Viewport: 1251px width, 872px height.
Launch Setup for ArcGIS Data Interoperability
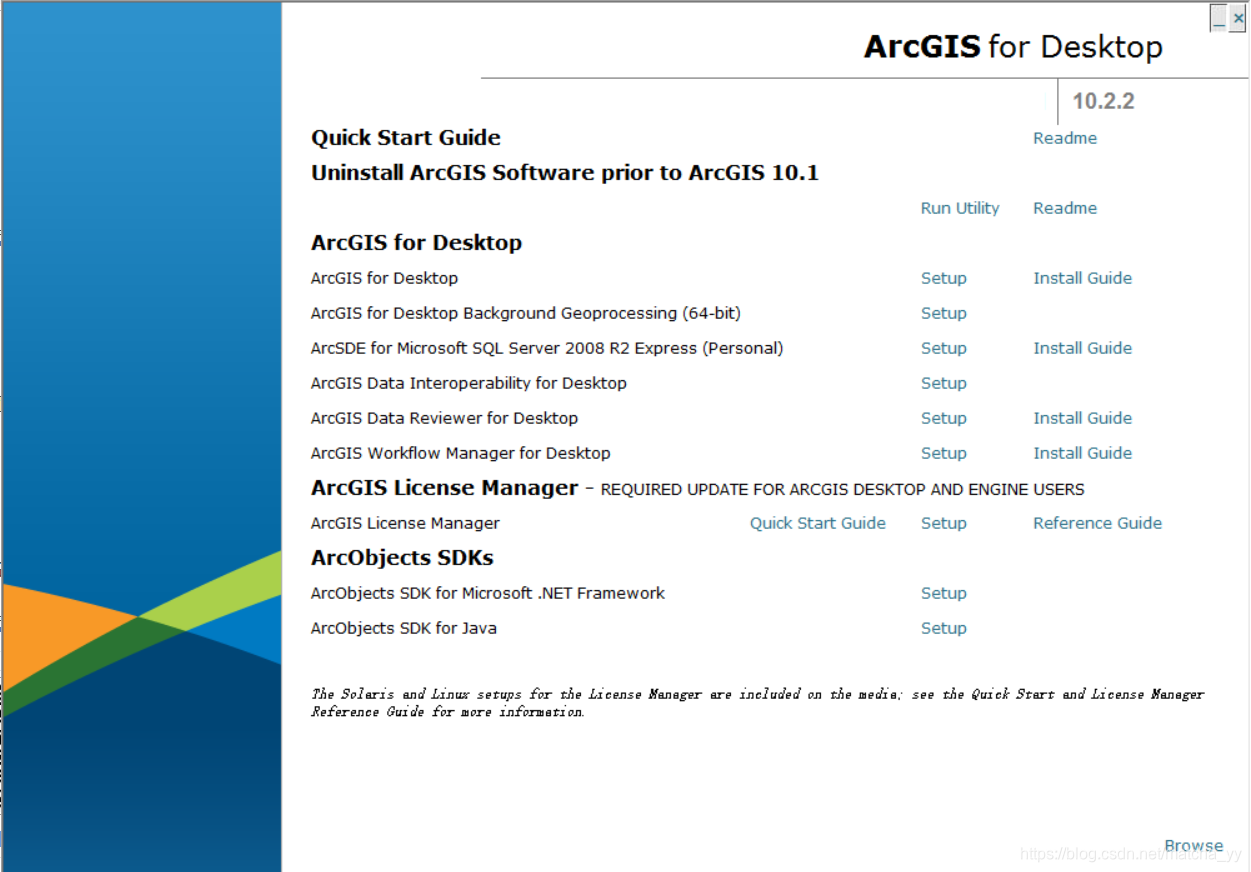pyautogui.click(x=944, y=383)
